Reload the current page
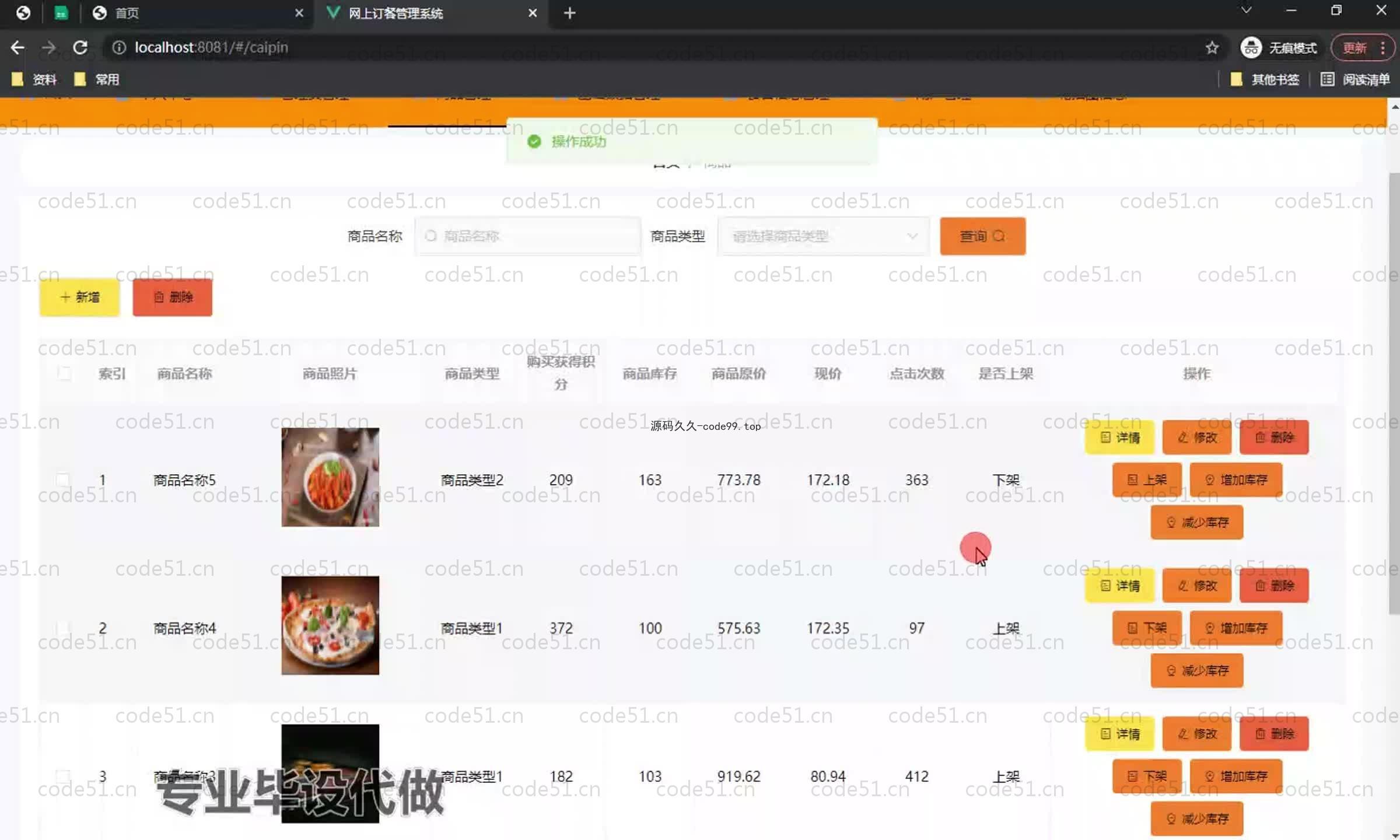Viewport: 1400px width, 840px height. tap(80, 47)
